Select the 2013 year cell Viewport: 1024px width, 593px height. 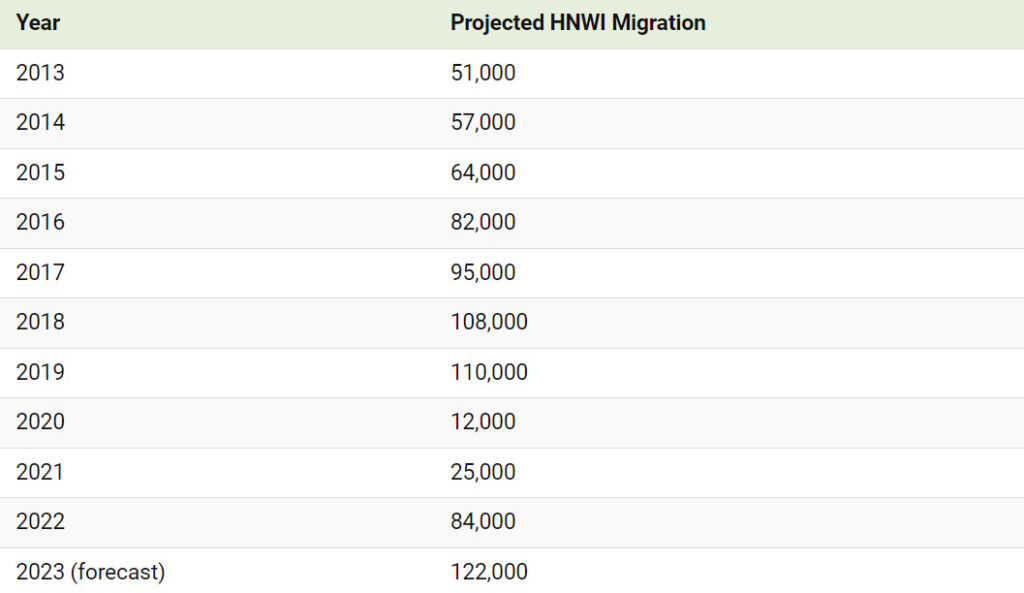point(40,73)
